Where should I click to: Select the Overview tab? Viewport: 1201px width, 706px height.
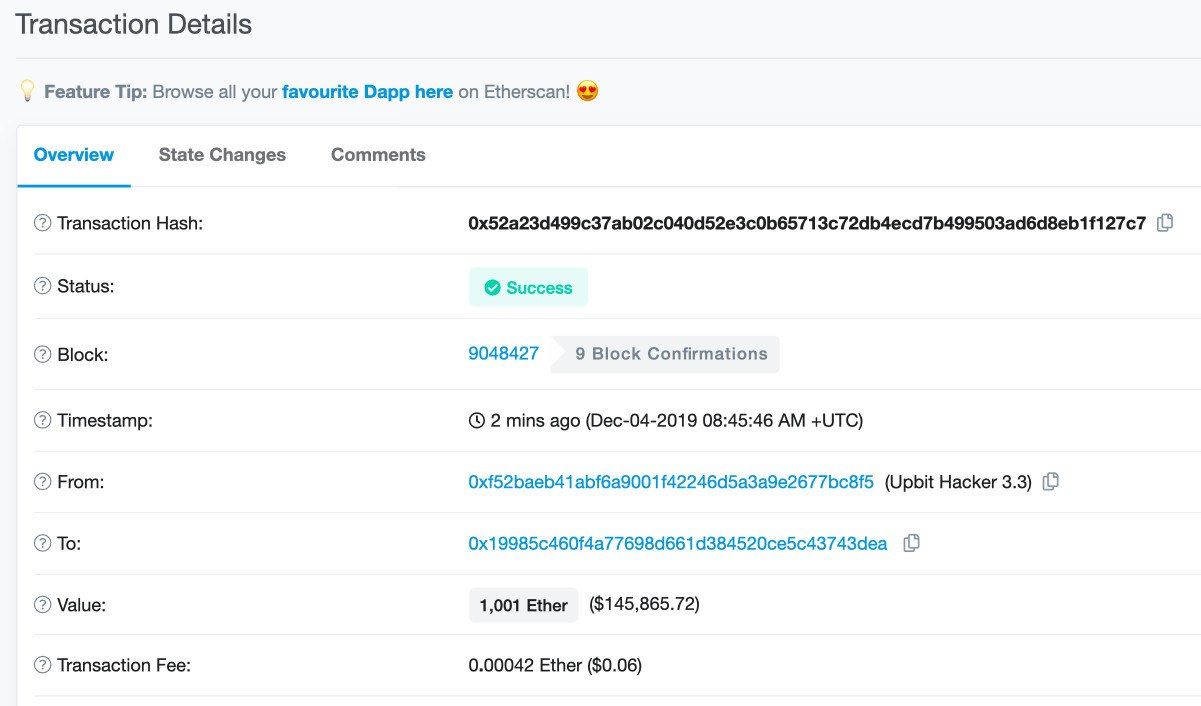(74, 155)
